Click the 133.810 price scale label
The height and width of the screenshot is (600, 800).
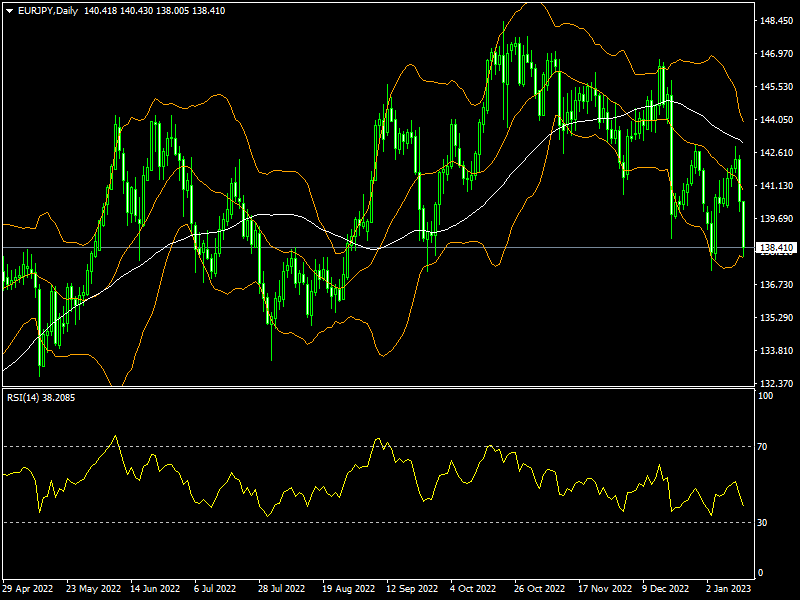point(777,351)
